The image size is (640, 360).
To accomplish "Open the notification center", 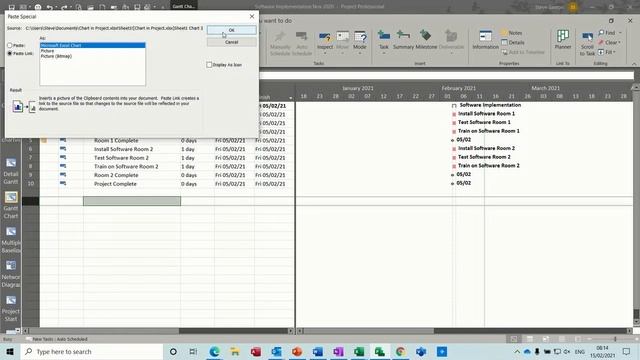I will (627, 351).
